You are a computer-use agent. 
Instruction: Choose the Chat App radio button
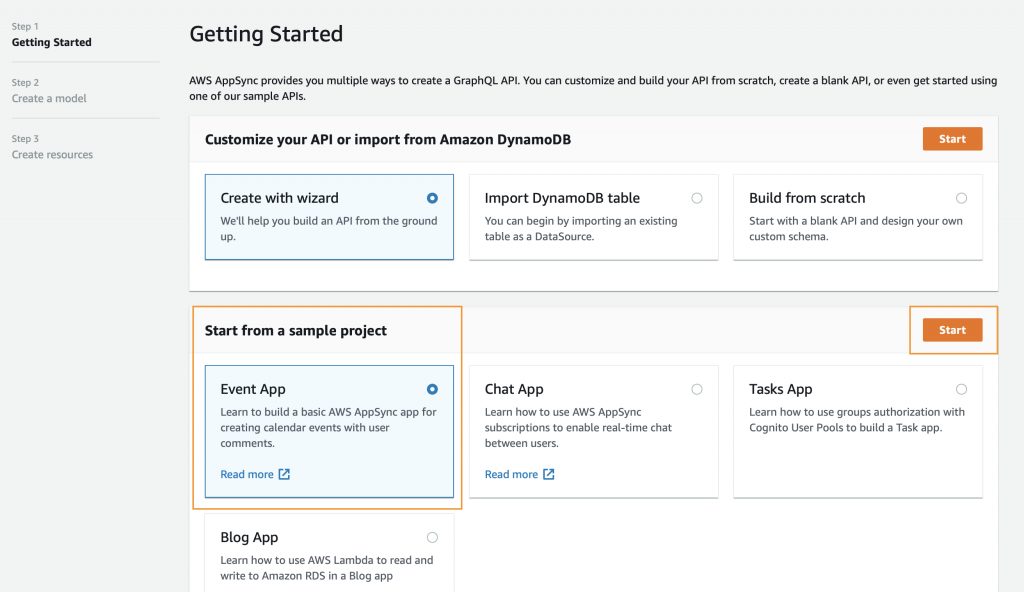(x=697, y=389)
